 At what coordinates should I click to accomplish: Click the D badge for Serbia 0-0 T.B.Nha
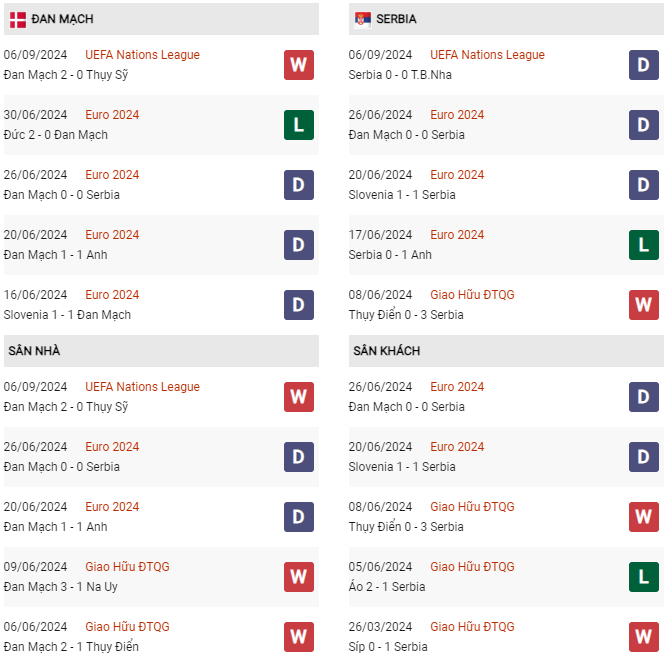point(643,65)
